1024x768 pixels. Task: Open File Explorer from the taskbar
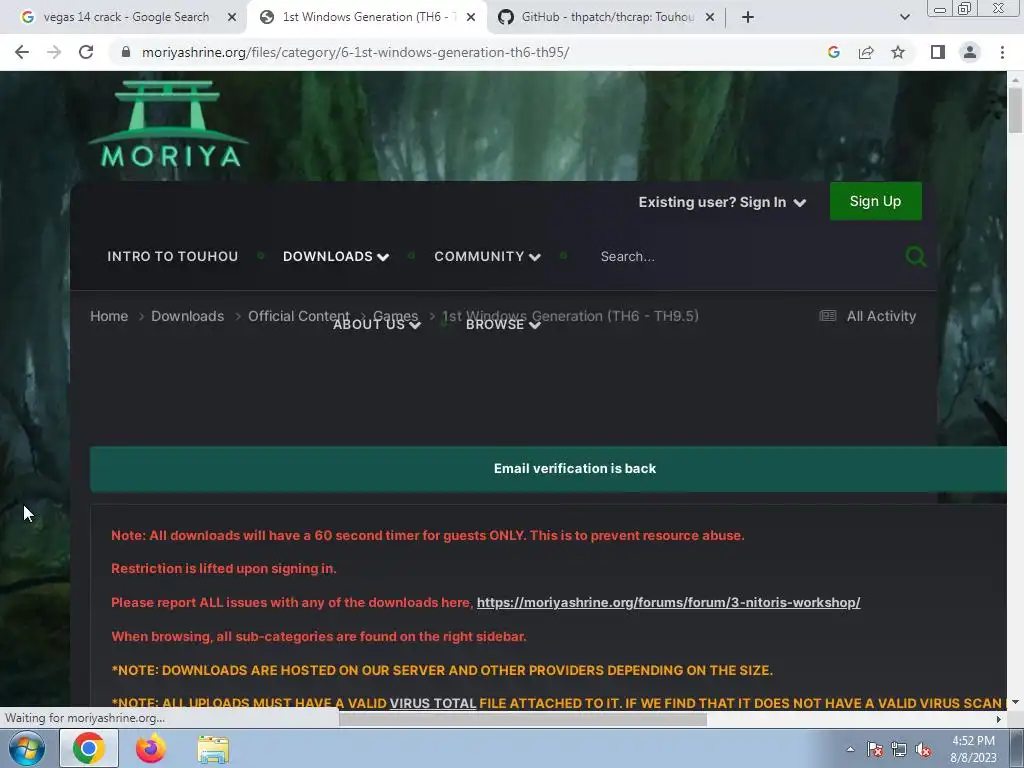coord(213,750)
